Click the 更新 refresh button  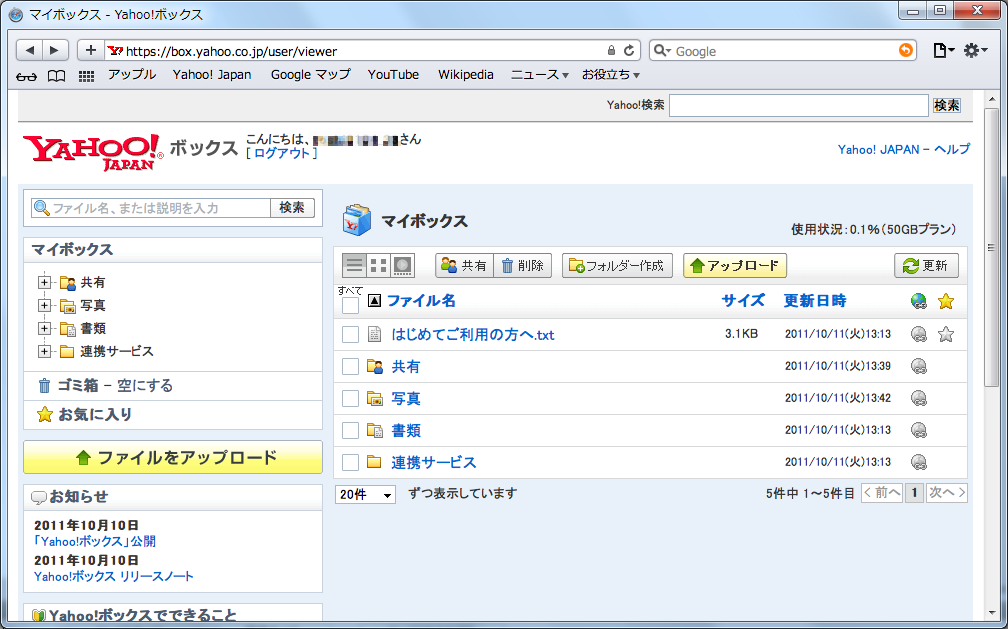926,266
